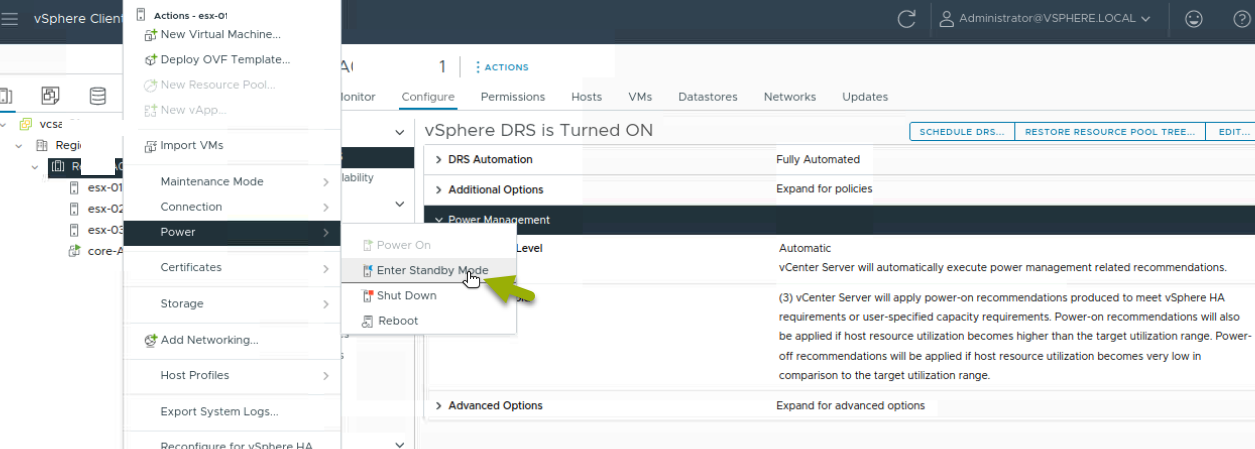The width and height of the screenshot is (1255, 449).
Task: Switch to the Updates tab
Action: [865, 97]
